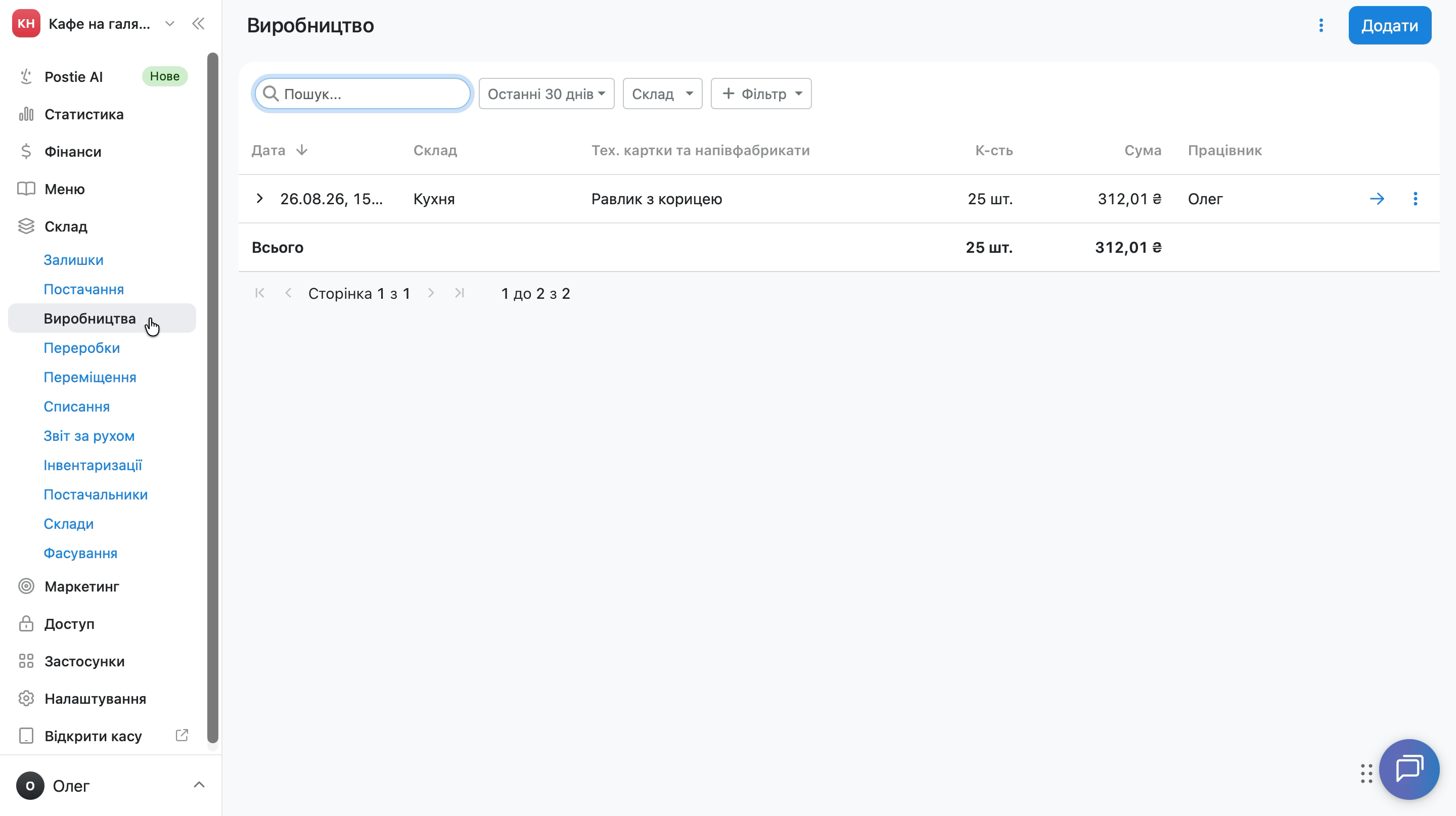
Task: Click the К-сть column header
Action: tap(993, 150)
